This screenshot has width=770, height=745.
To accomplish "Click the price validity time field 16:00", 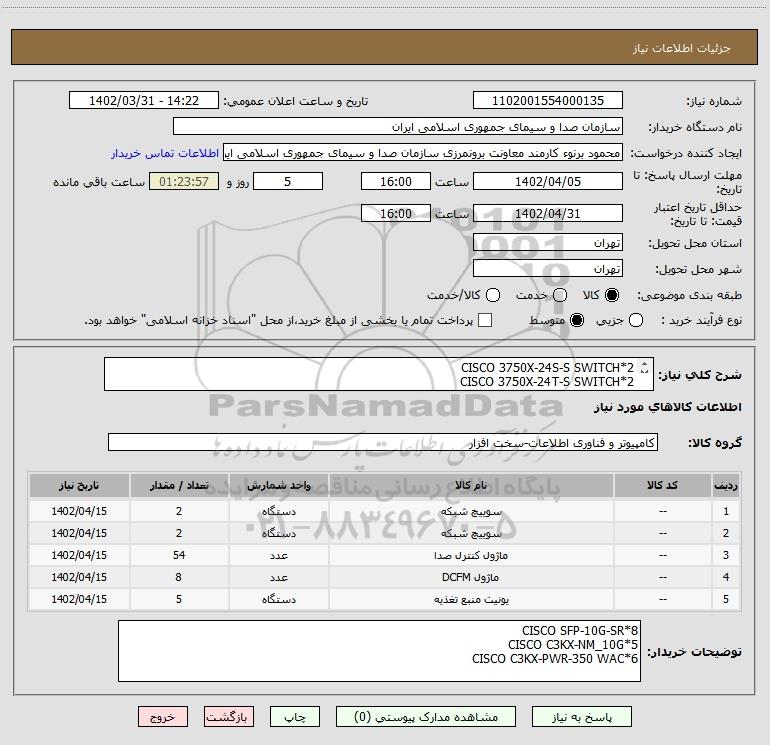I will (x=396, y=213).
